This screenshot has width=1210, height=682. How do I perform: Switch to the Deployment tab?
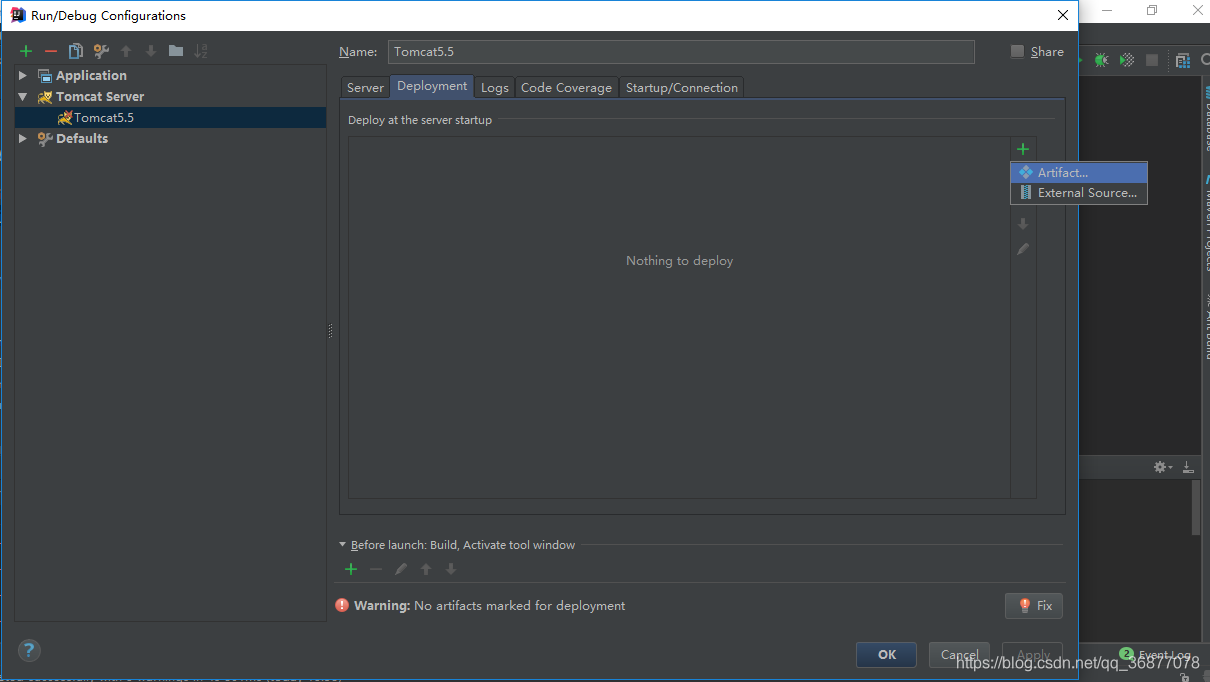click(x=432, y=86)
